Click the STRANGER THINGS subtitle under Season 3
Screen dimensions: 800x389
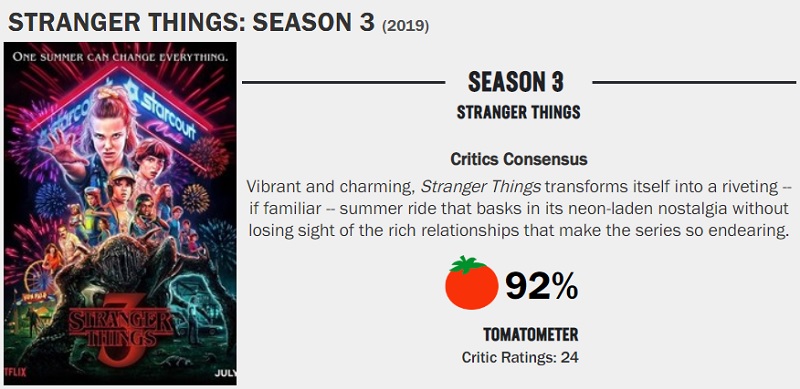pos(518,112)
